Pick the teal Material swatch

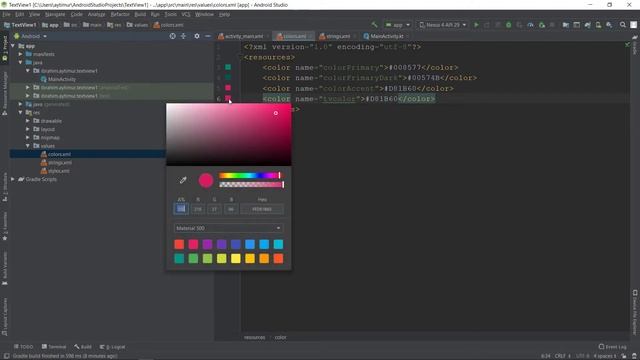pyautogui.click(x=179, y=258)
